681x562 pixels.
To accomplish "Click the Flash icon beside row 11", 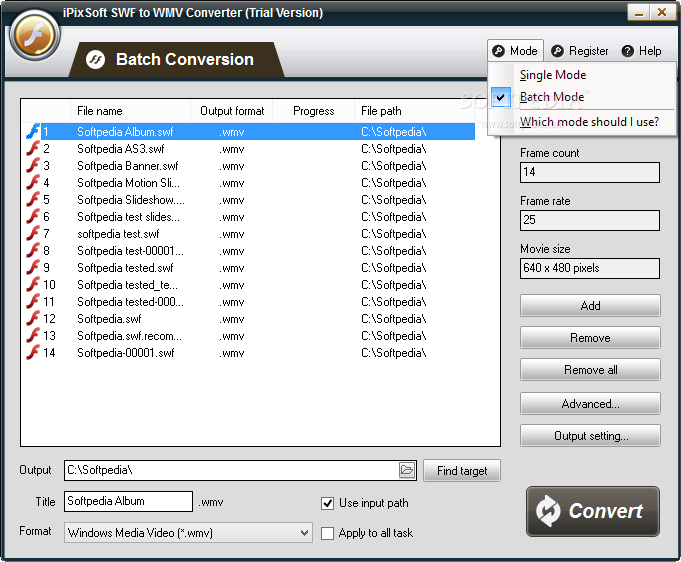I will pyautogui.click(x=33, y=301).
